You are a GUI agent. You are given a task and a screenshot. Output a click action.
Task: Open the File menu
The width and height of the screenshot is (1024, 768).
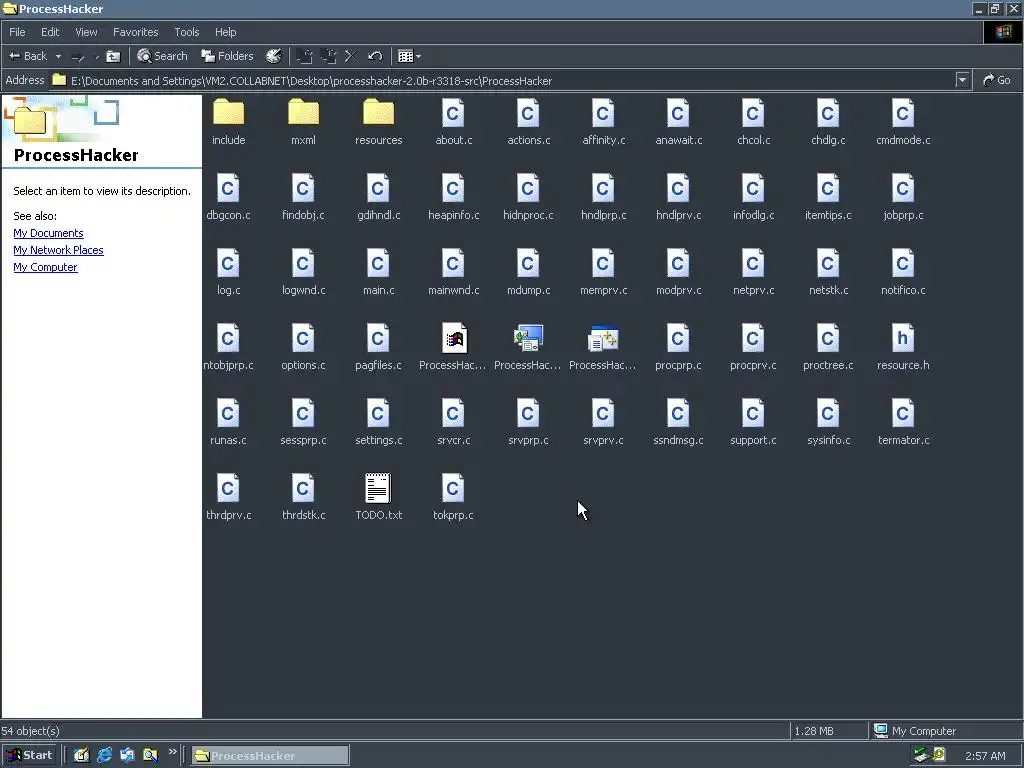[17, 32]
